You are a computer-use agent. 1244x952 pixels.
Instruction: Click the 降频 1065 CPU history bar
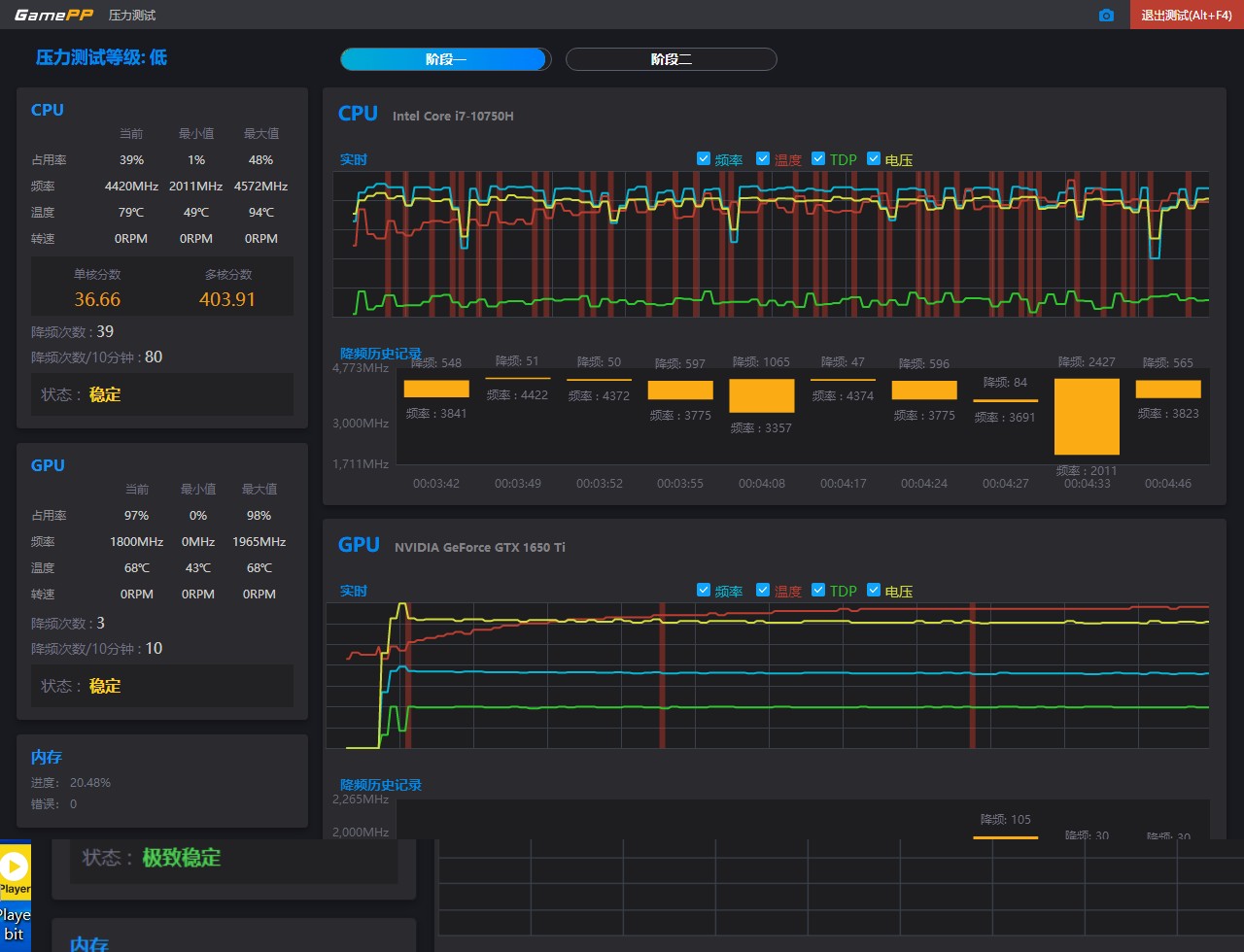pyautogui.click(x=761, y=396)
